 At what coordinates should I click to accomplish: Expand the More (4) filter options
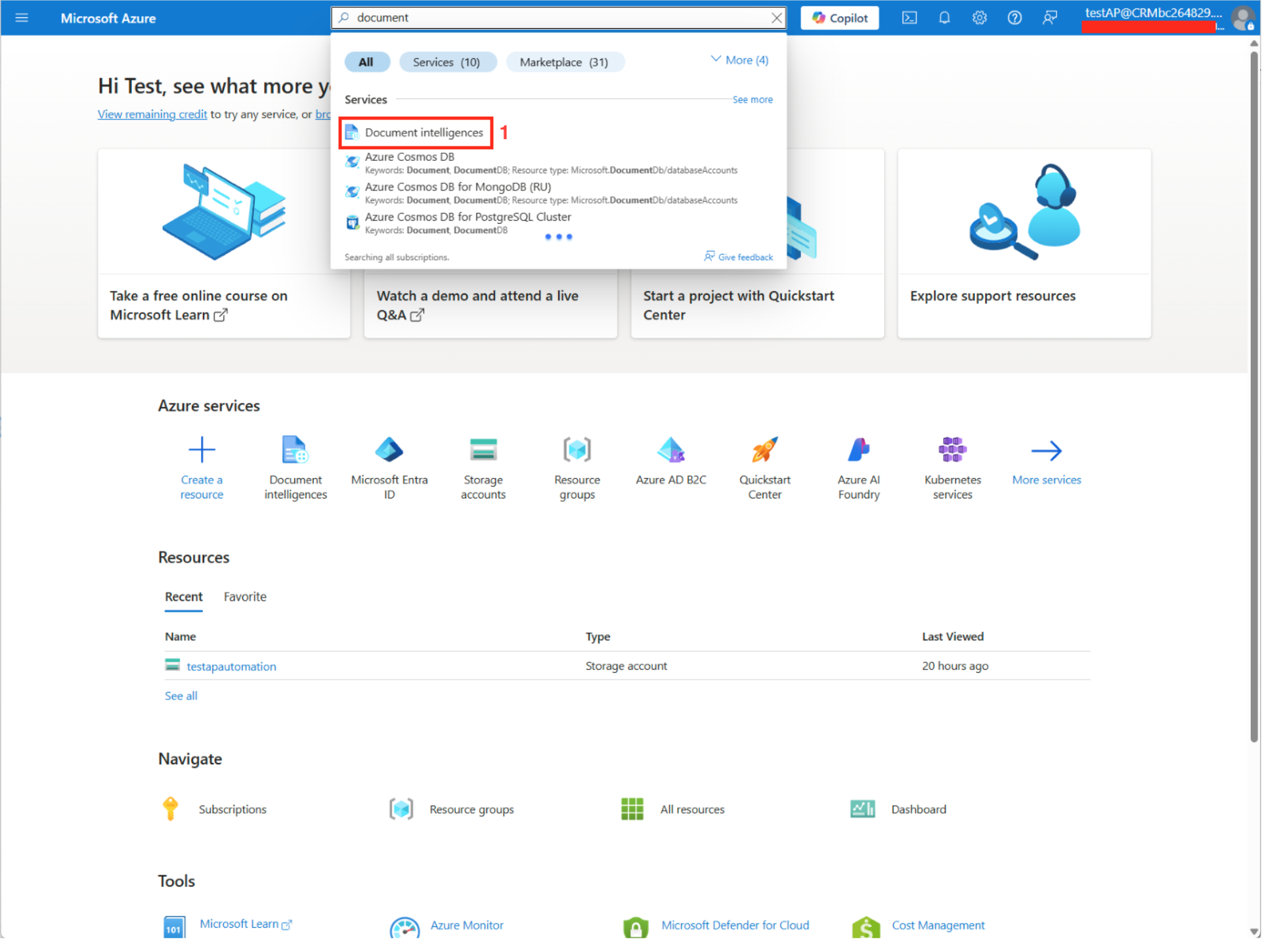739,60
